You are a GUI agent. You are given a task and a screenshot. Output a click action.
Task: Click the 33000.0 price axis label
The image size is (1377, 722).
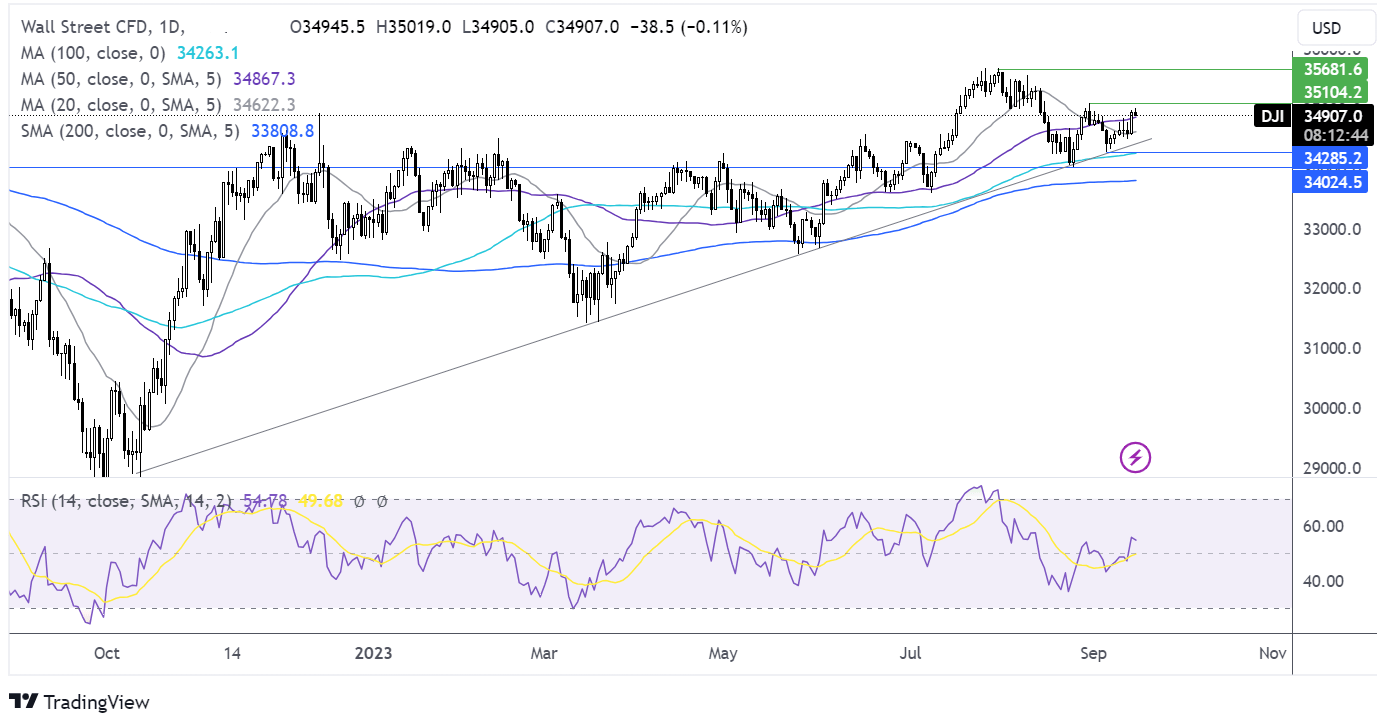[1332, 229]
